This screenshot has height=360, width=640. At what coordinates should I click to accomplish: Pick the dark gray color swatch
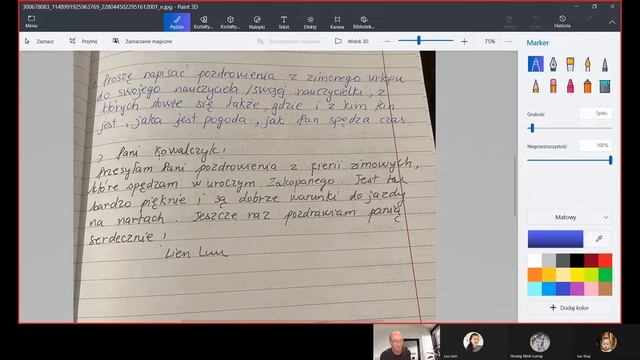pos(563,260)
